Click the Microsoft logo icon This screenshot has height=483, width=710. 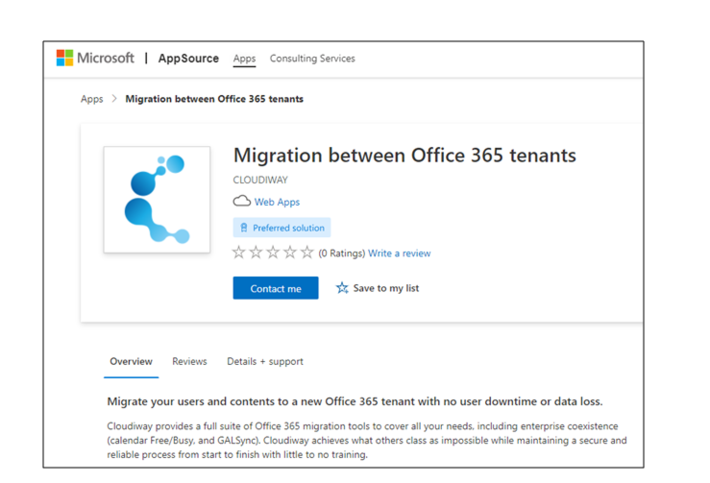pyautogui.click(x=65, y=58)
